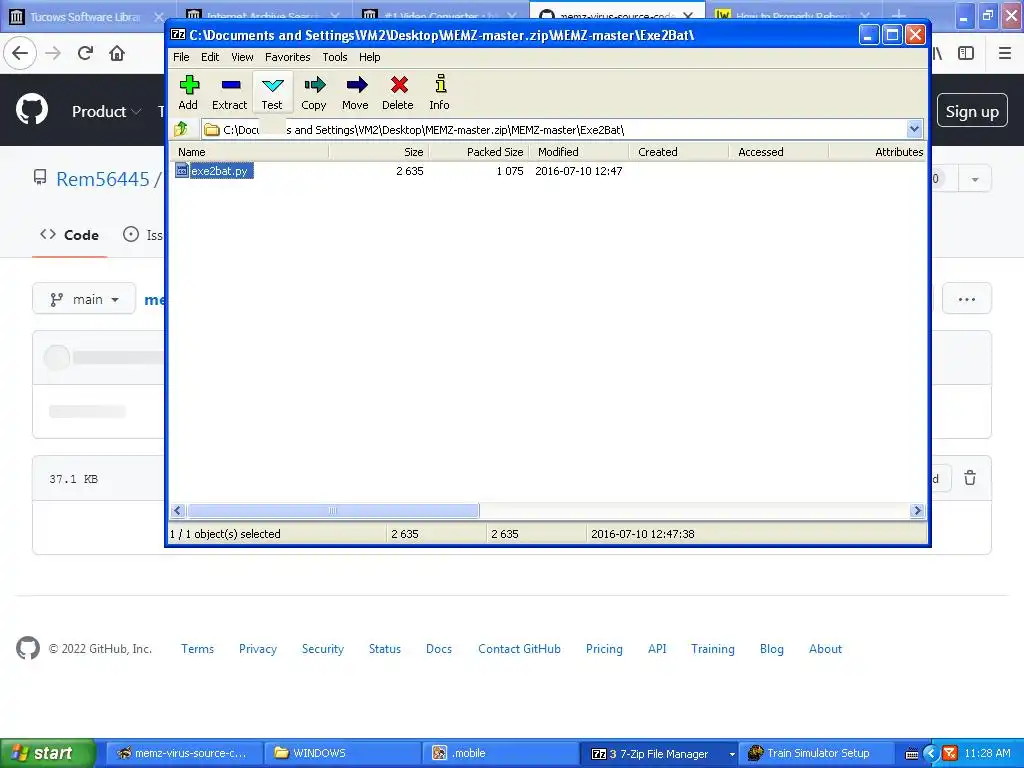Viewport: 1024px width, 768px height.
Task: Expand the Product menu on GitHub
Action: [106, 112]
